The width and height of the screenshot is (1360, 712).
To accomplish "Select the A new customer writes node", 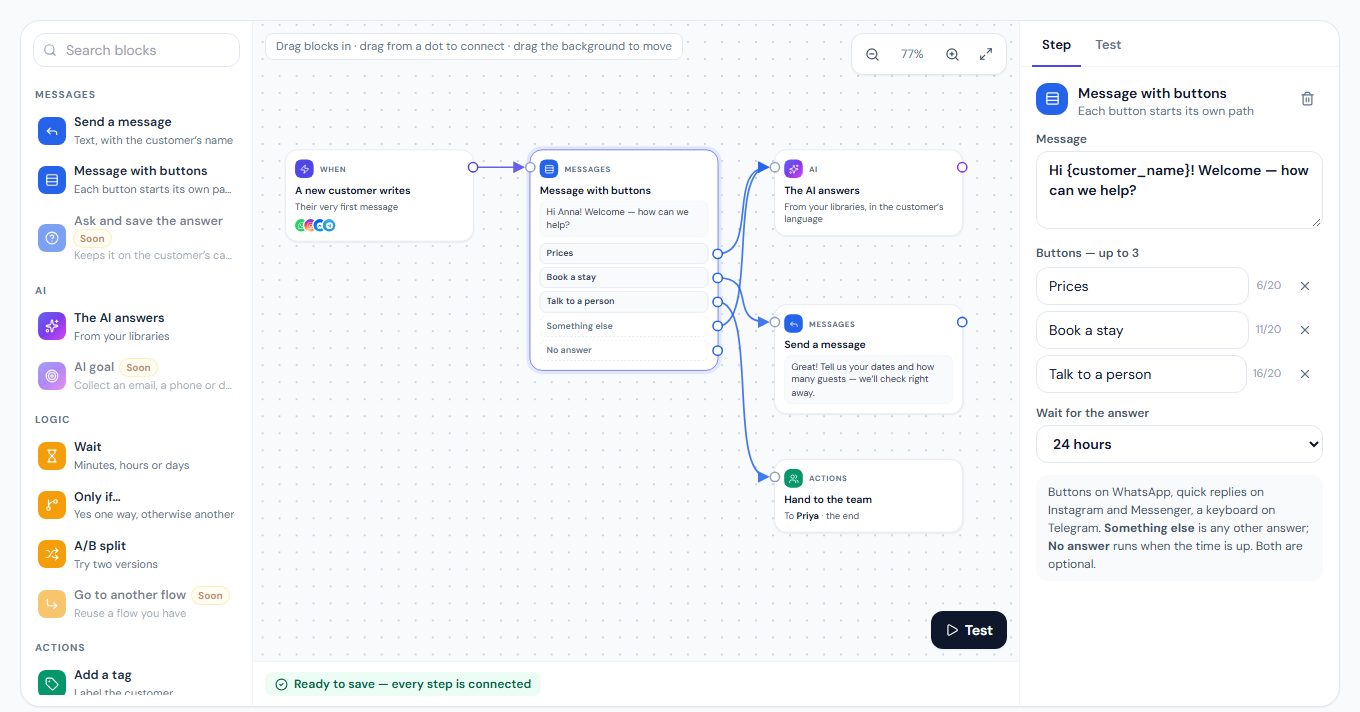I will click(379, 196).
